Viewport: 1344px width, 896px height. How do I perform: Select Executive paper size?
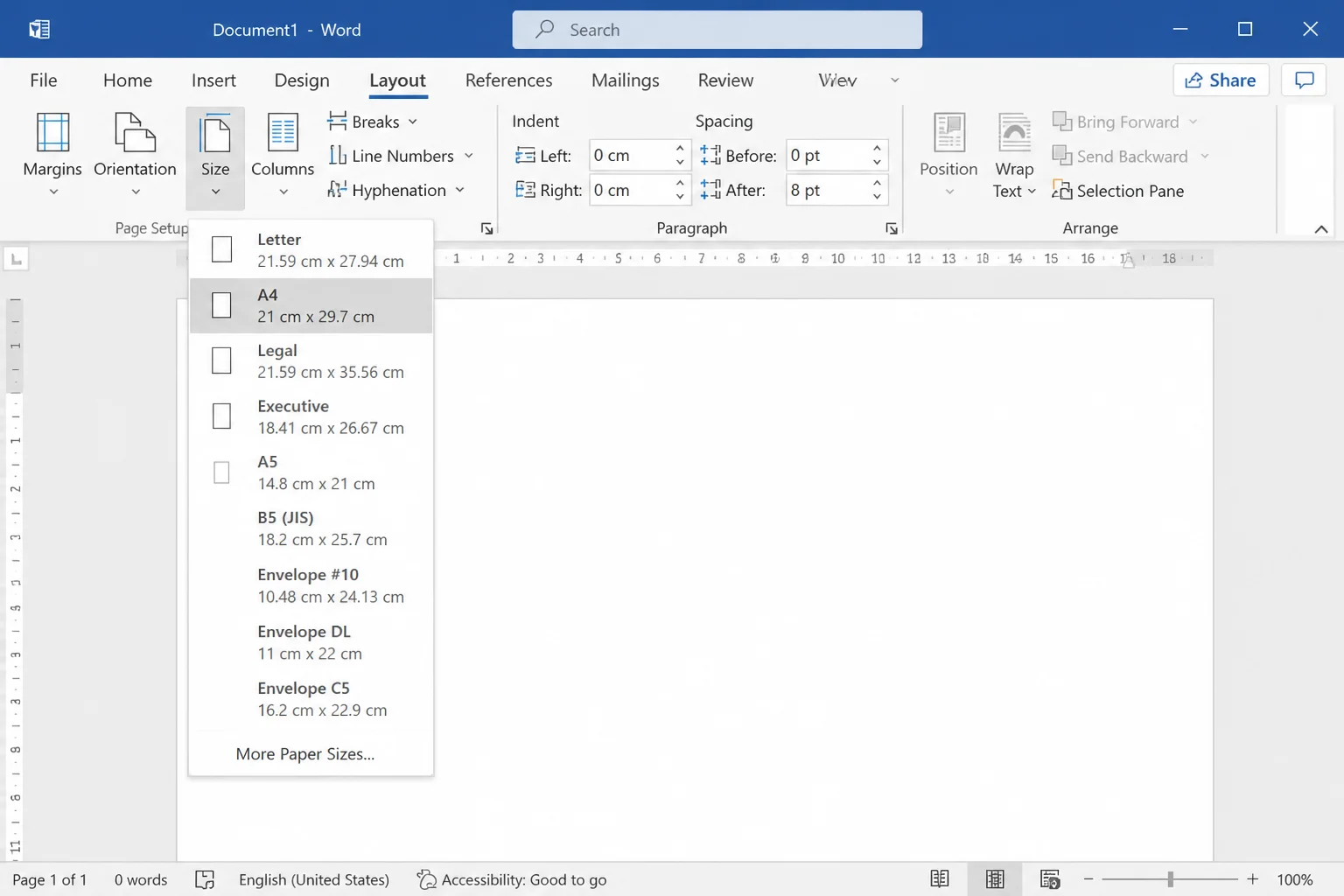click(311, 416)
